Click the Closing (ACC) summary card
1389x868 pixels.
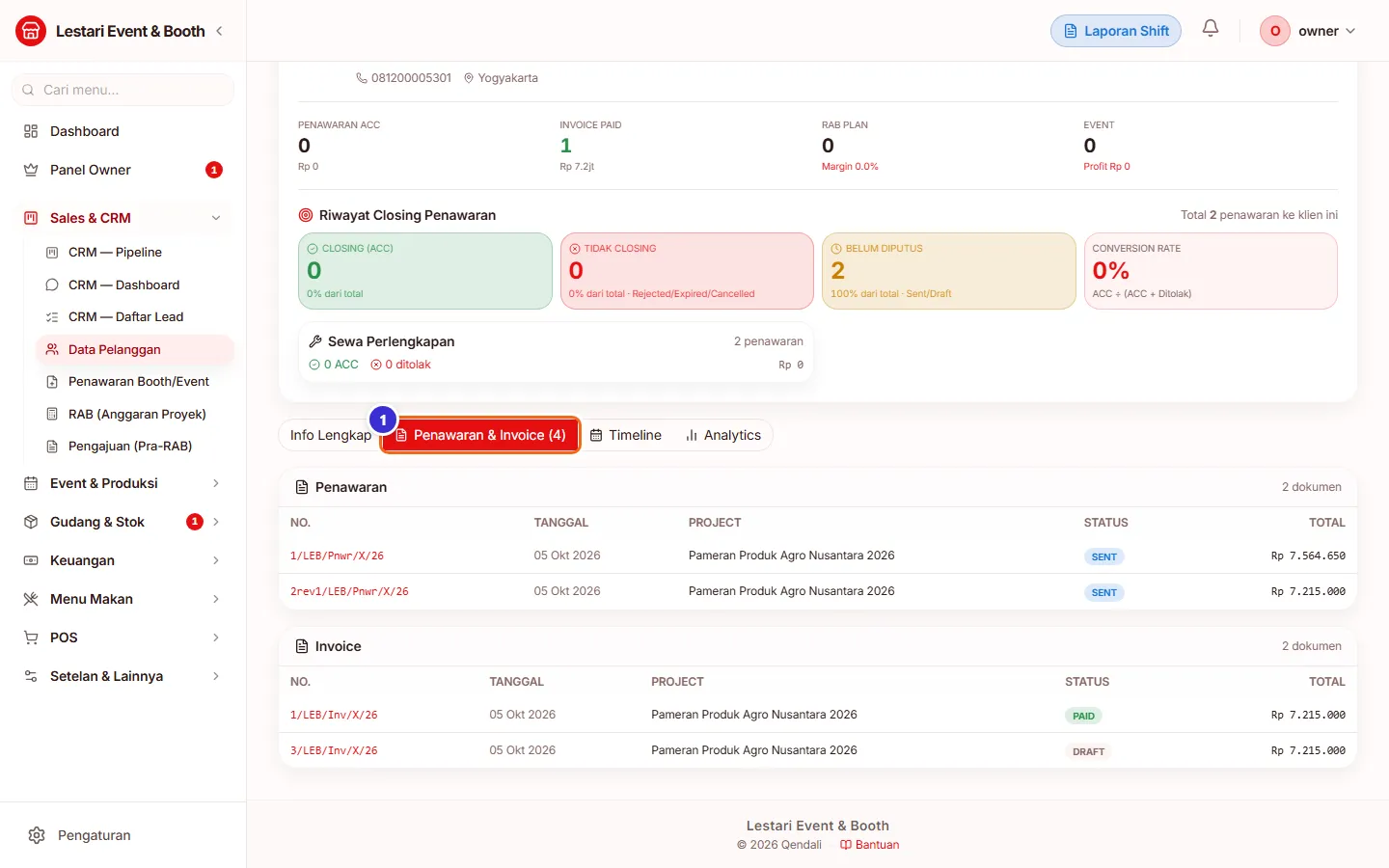tap(425, 271)
